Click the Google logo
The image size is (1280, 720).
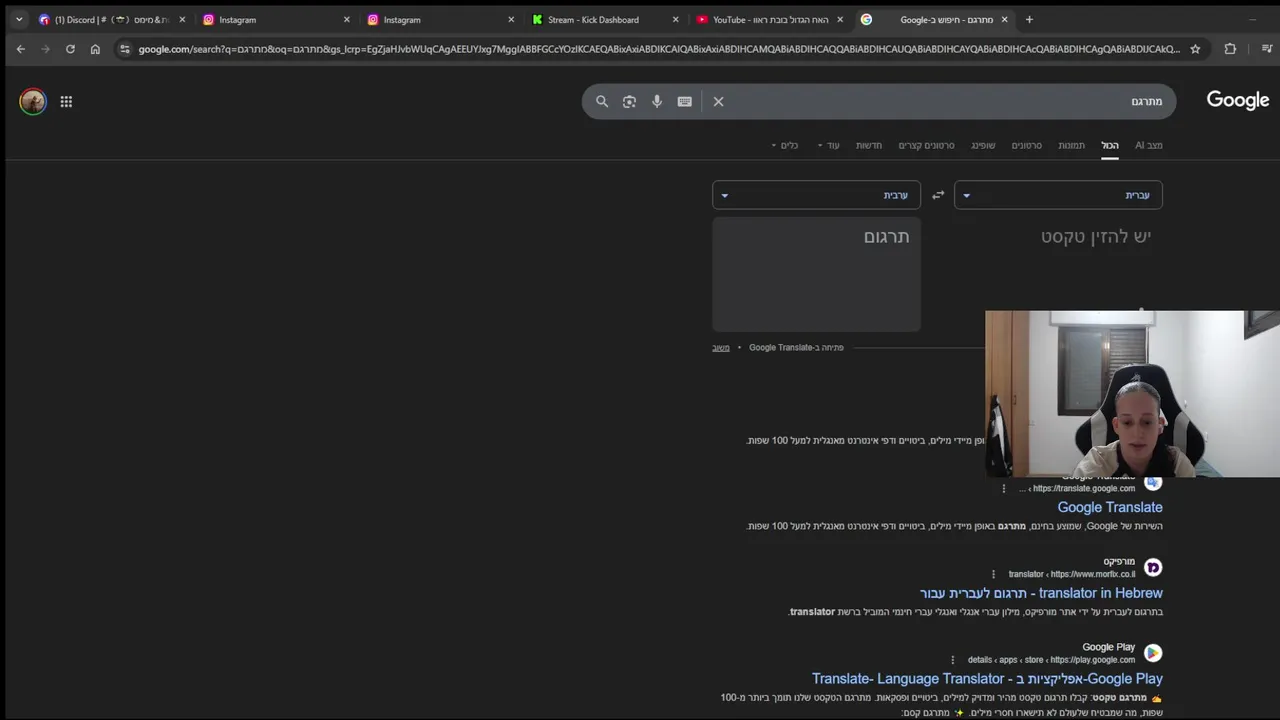pos(1237,100)
